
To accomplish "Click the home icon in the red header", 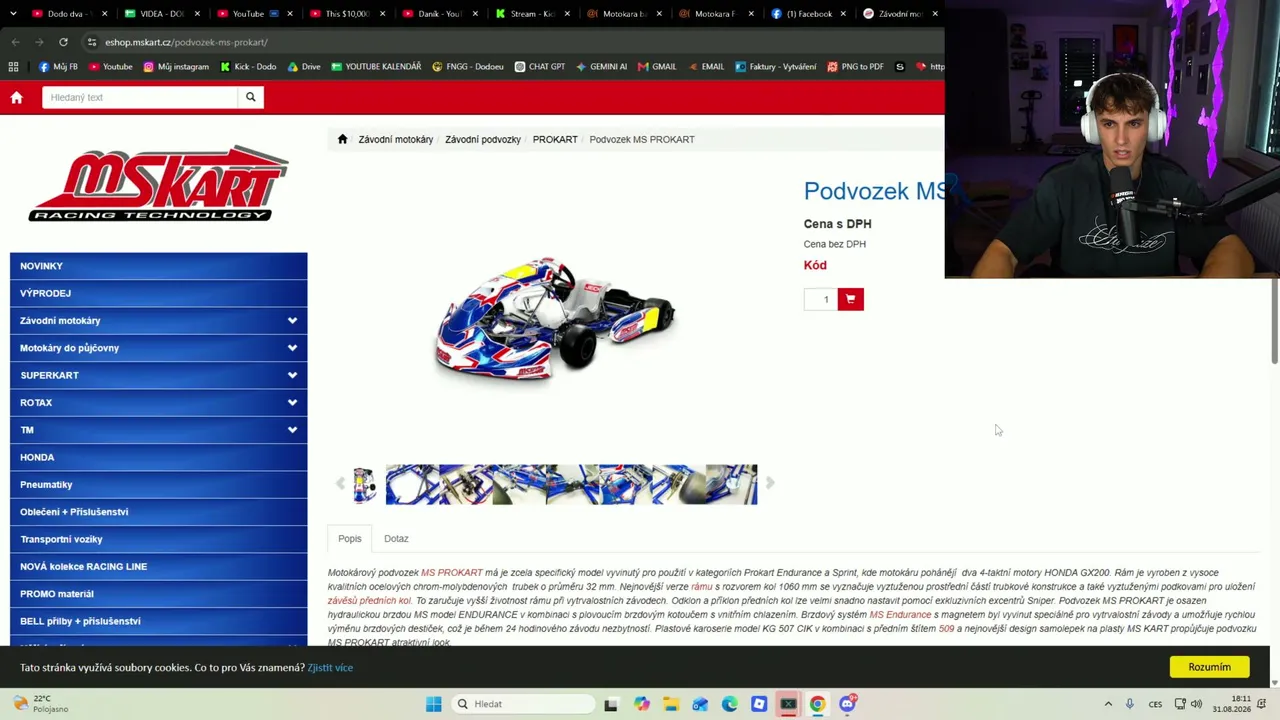I will pyautogui.click(x=16, y=97).
